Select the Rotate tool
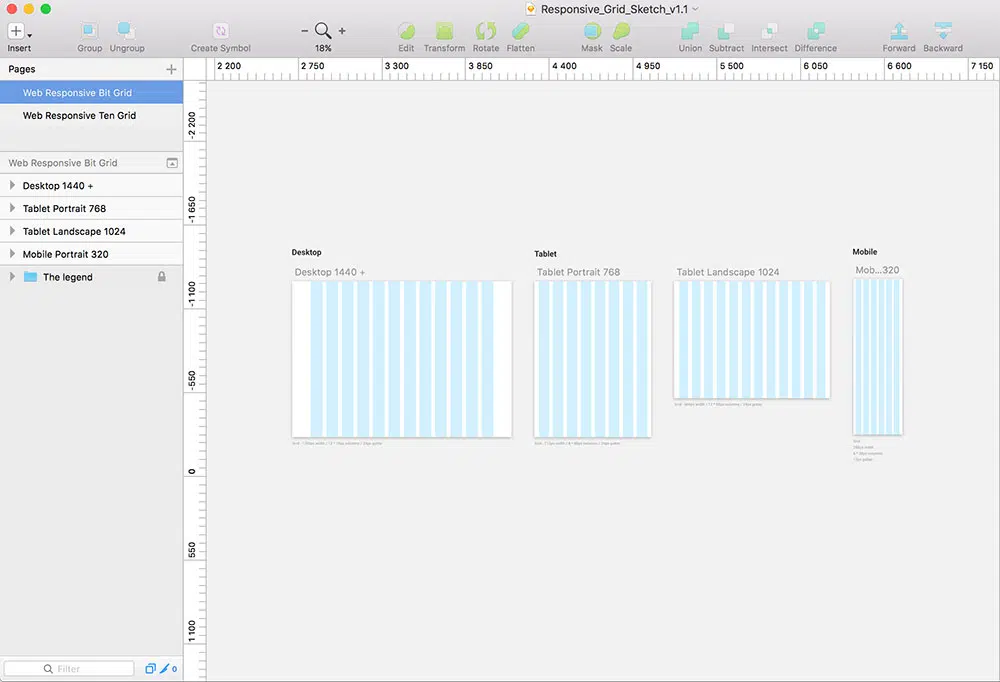This screenshot has height=682, width=1000. click(x=486, y=32)
